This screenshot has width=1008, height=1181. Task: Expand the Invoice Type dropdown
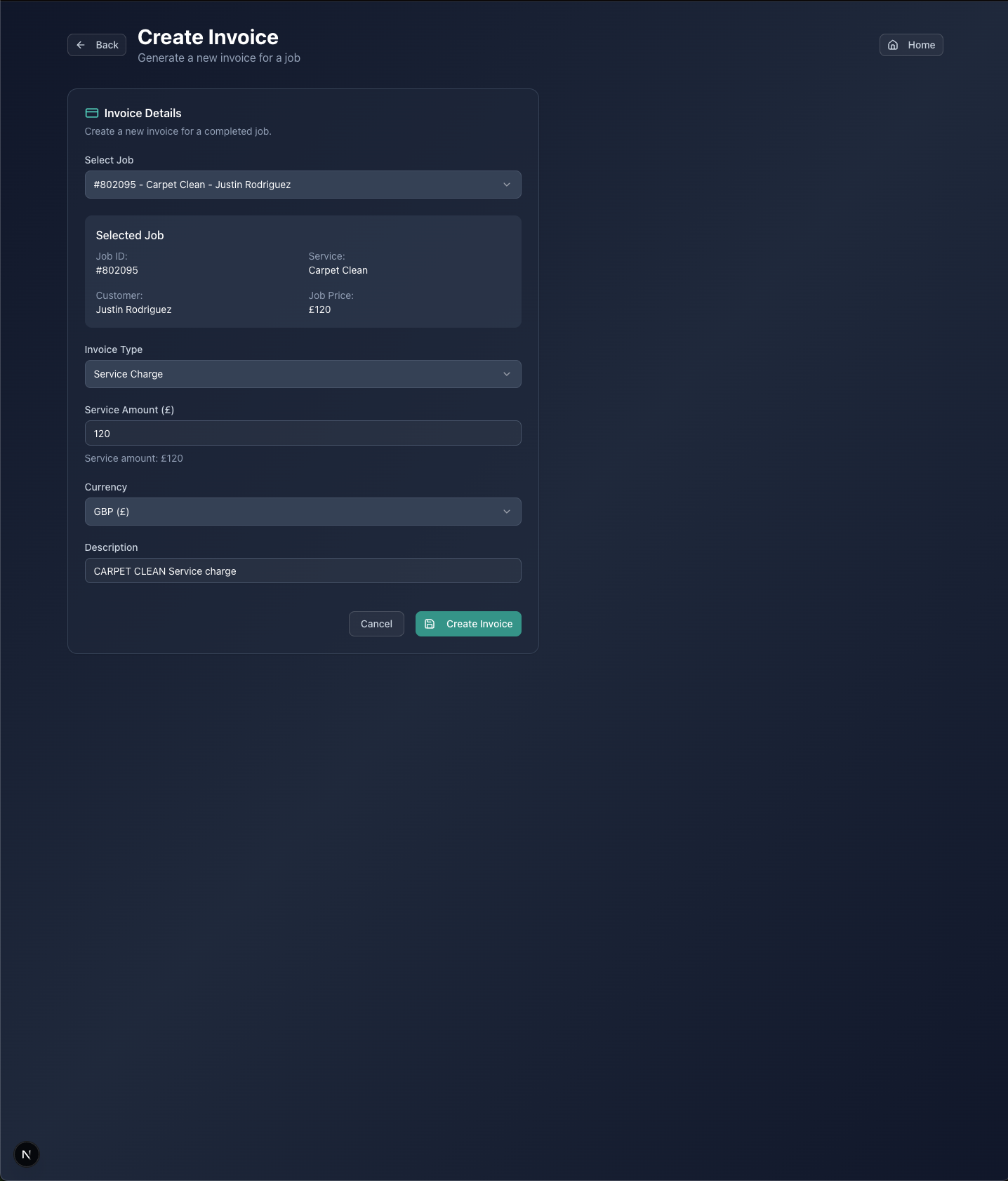point(303,374)
